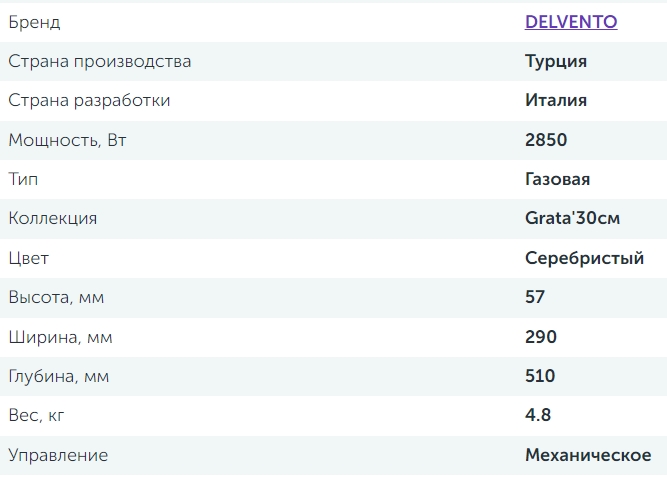Select the Механическое control value
Screen dimensions: 667x482
[x=589, y=455]
